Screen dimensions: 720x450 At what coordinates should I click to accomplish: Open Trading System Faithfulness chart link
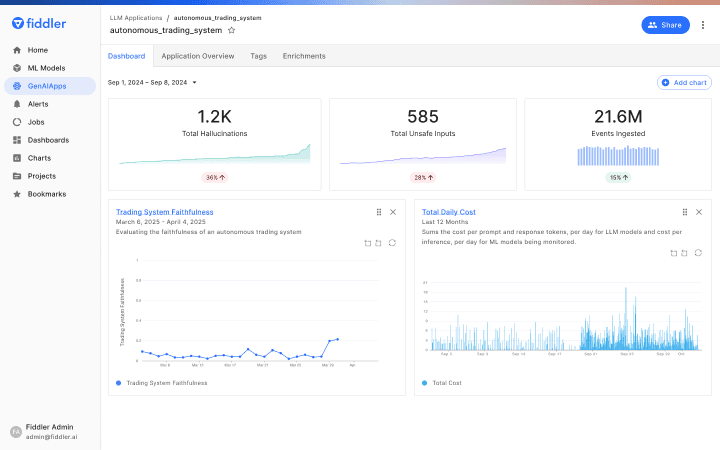coord(164,212)
